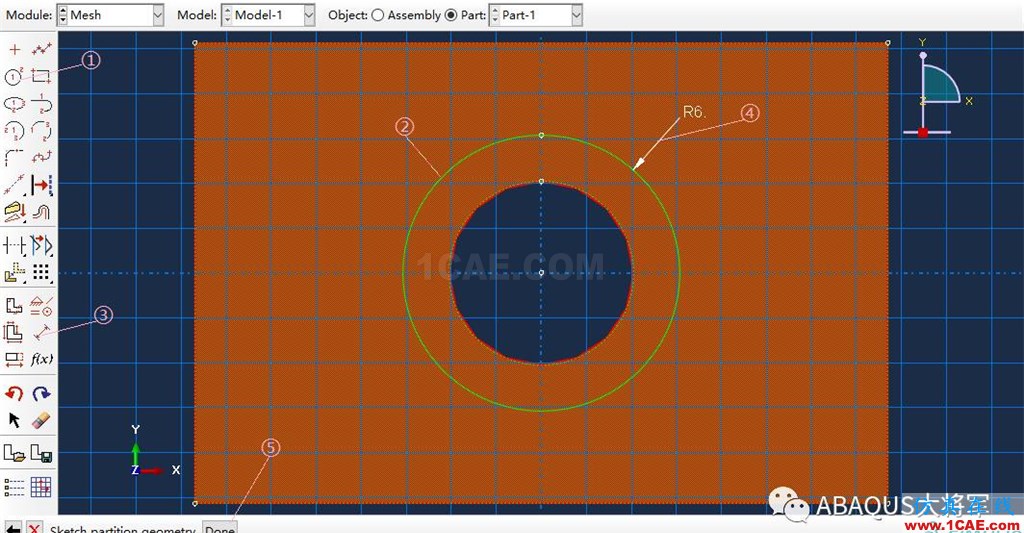The image size is (1024, 533).
Task: Select the Delete eraser tool
Action: (x=41, y=420)
